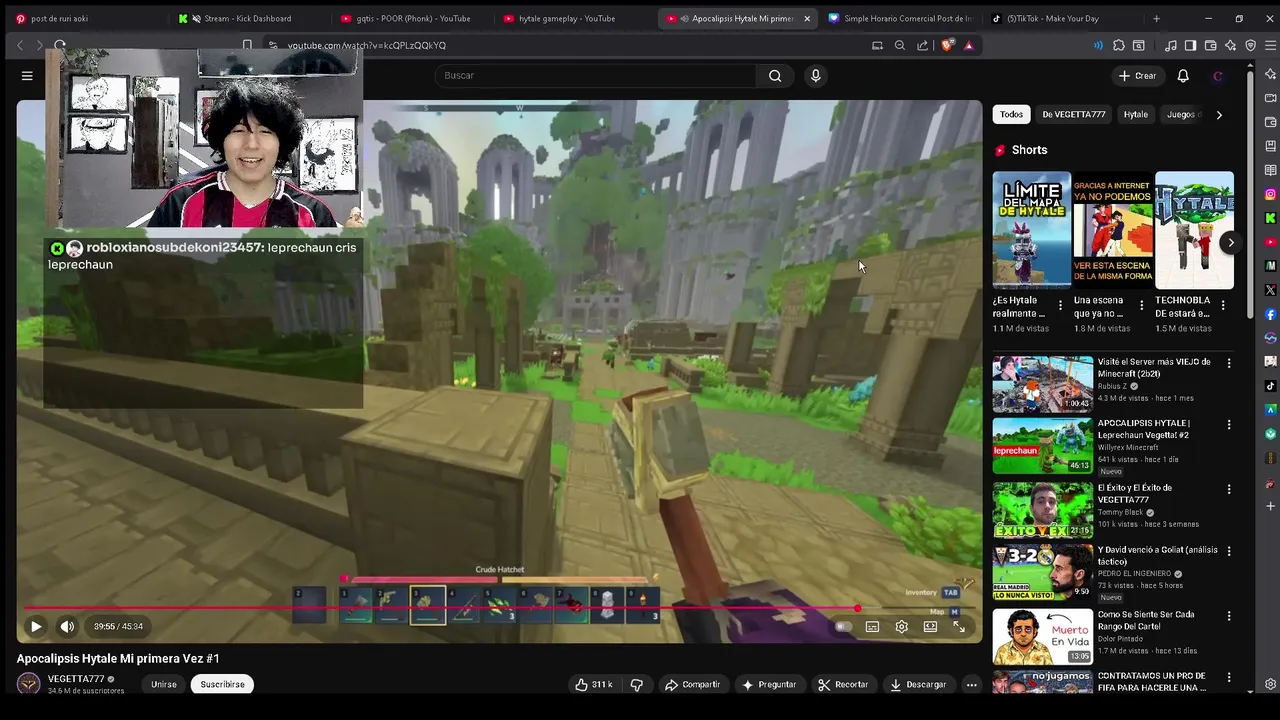Switch to the 'Stream - Kick Dashboard' tab
The image size is (1280, 720).
tap(248, 18)
